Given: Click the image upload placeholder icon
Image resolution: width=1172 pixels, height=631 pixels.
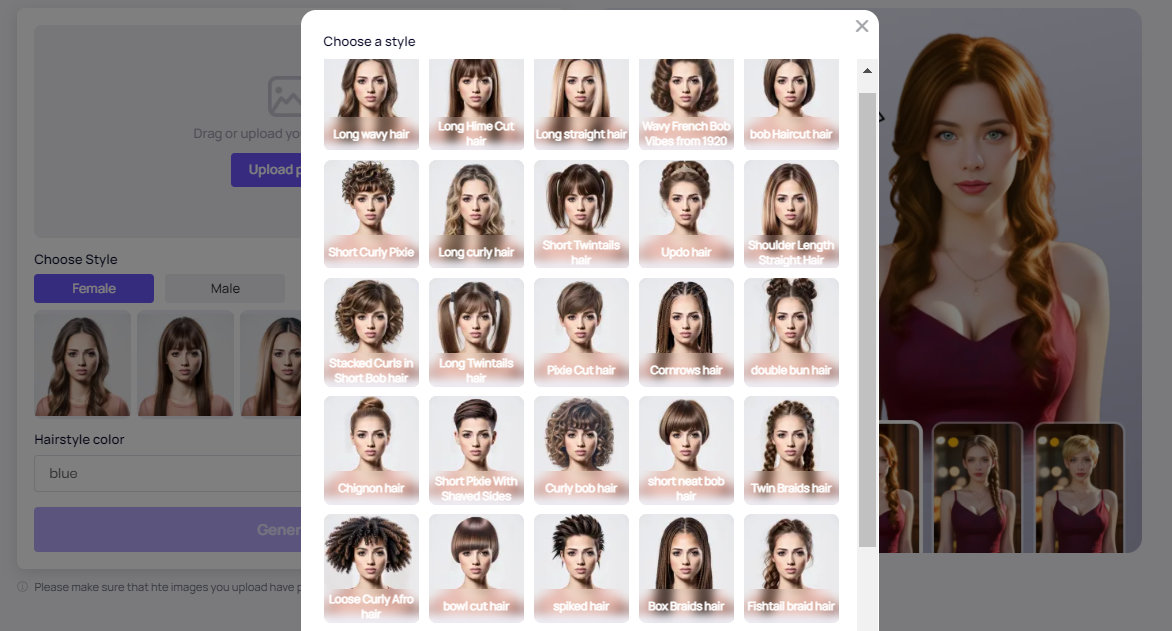Looking at the screenshot, I should click(285, 96).
